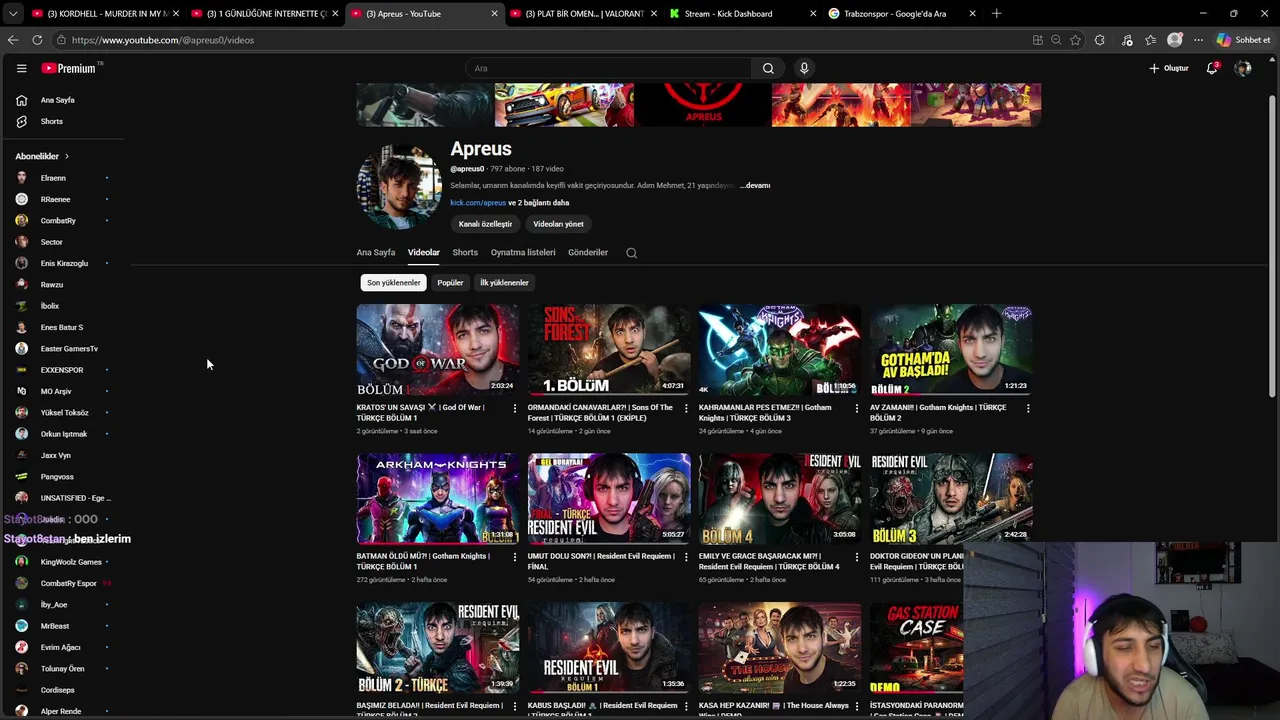Open Gönderiler channel tab

(588, 253)
